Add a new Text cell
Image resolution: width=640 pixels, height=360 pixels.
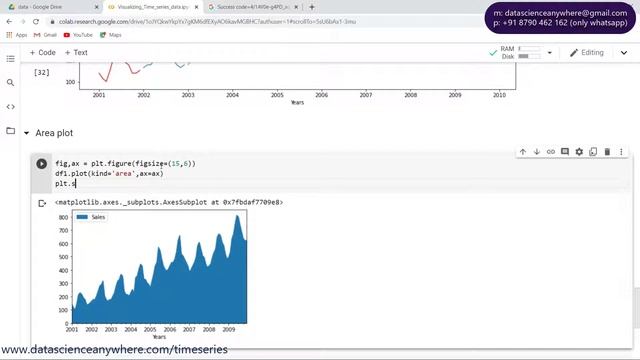76,53
